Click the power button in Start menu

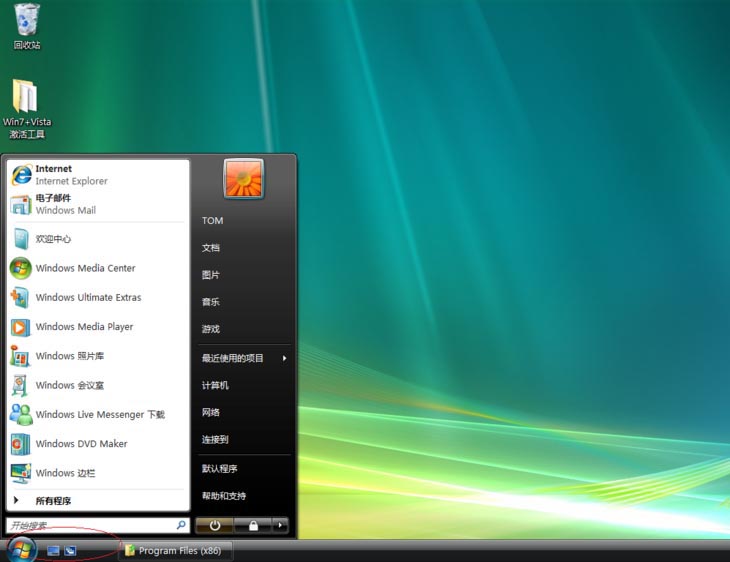point(215,526)
